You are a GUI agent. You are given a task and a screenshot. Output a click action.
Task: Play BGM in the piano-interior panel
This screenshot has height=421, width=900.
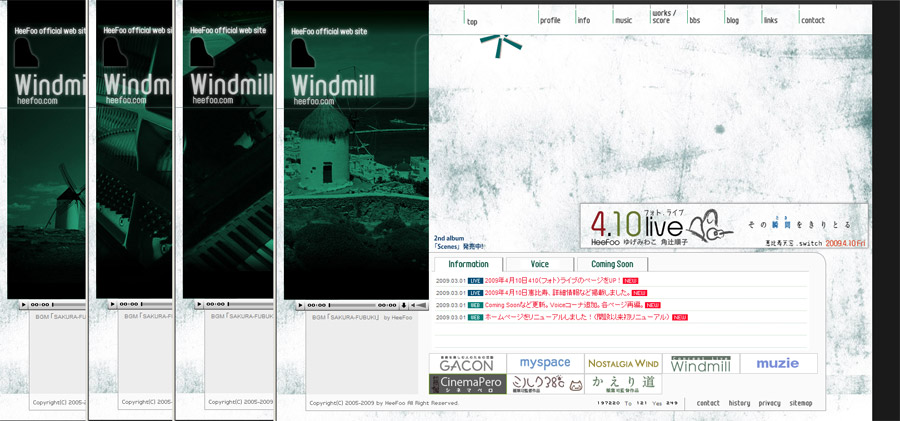(x=112, y=304)
